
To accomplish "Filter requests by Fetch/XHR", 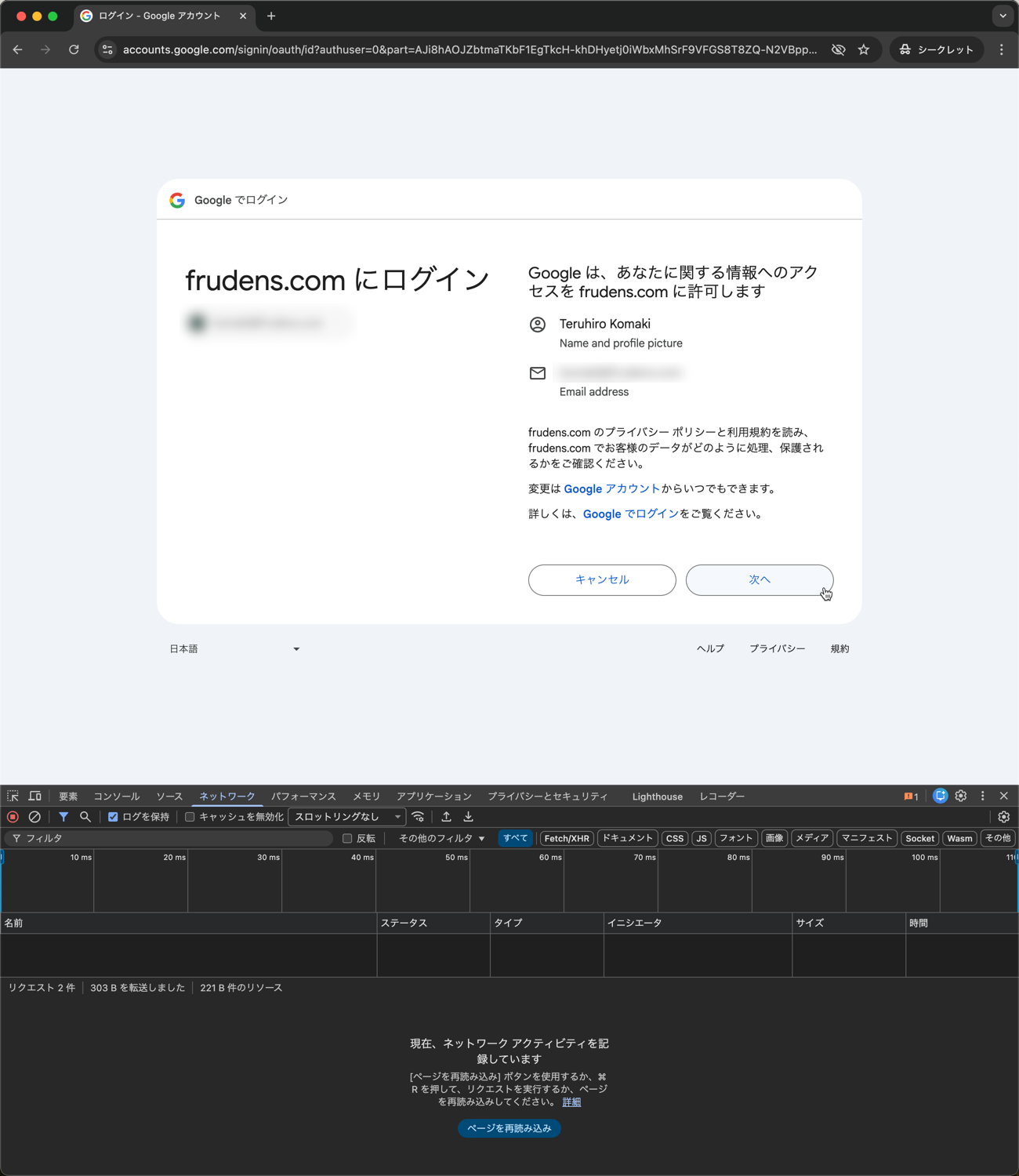I will point(567,838).
